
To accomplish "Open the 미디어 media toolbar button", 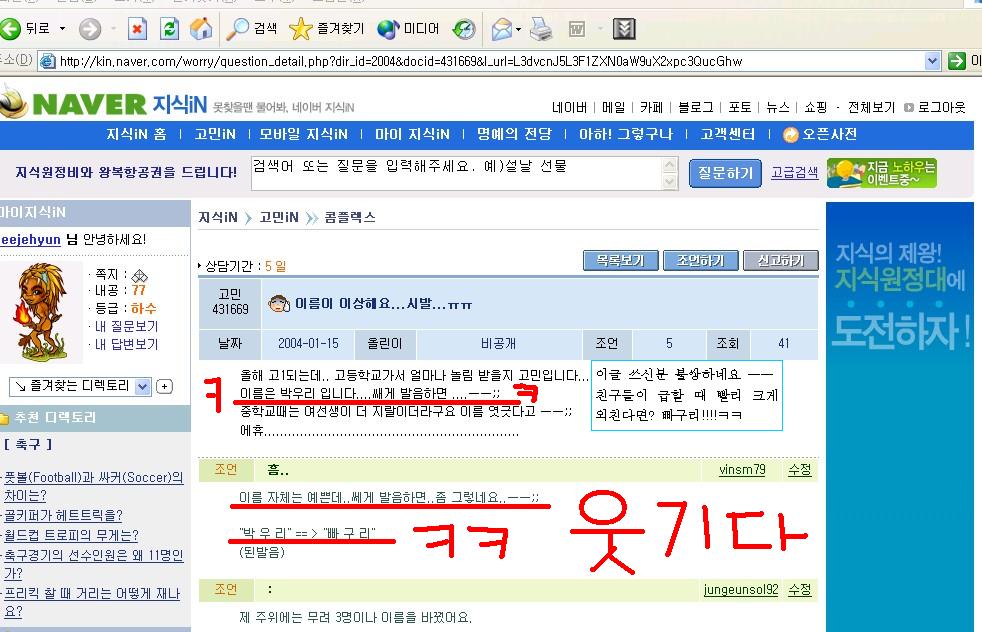I will (408, 28).
